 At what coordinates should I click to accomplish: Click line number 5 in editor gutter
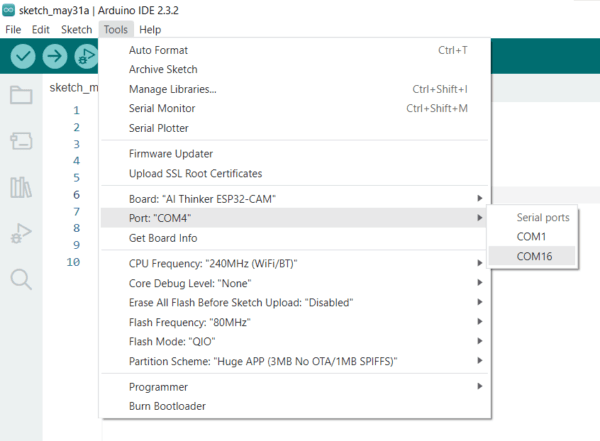coord(77,178)
